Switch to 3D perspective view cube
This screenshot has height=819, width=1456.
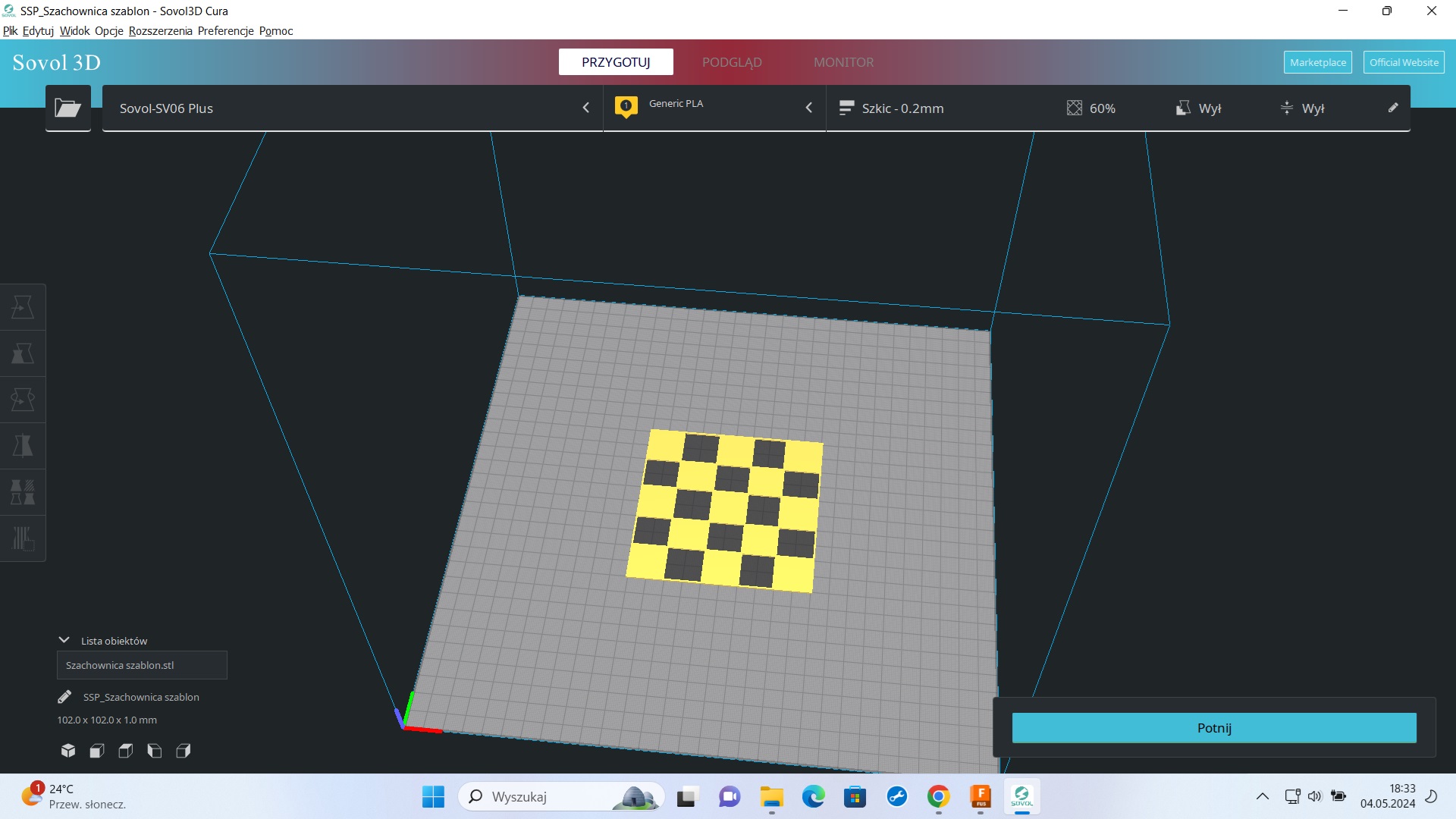[x=68, y=751]
